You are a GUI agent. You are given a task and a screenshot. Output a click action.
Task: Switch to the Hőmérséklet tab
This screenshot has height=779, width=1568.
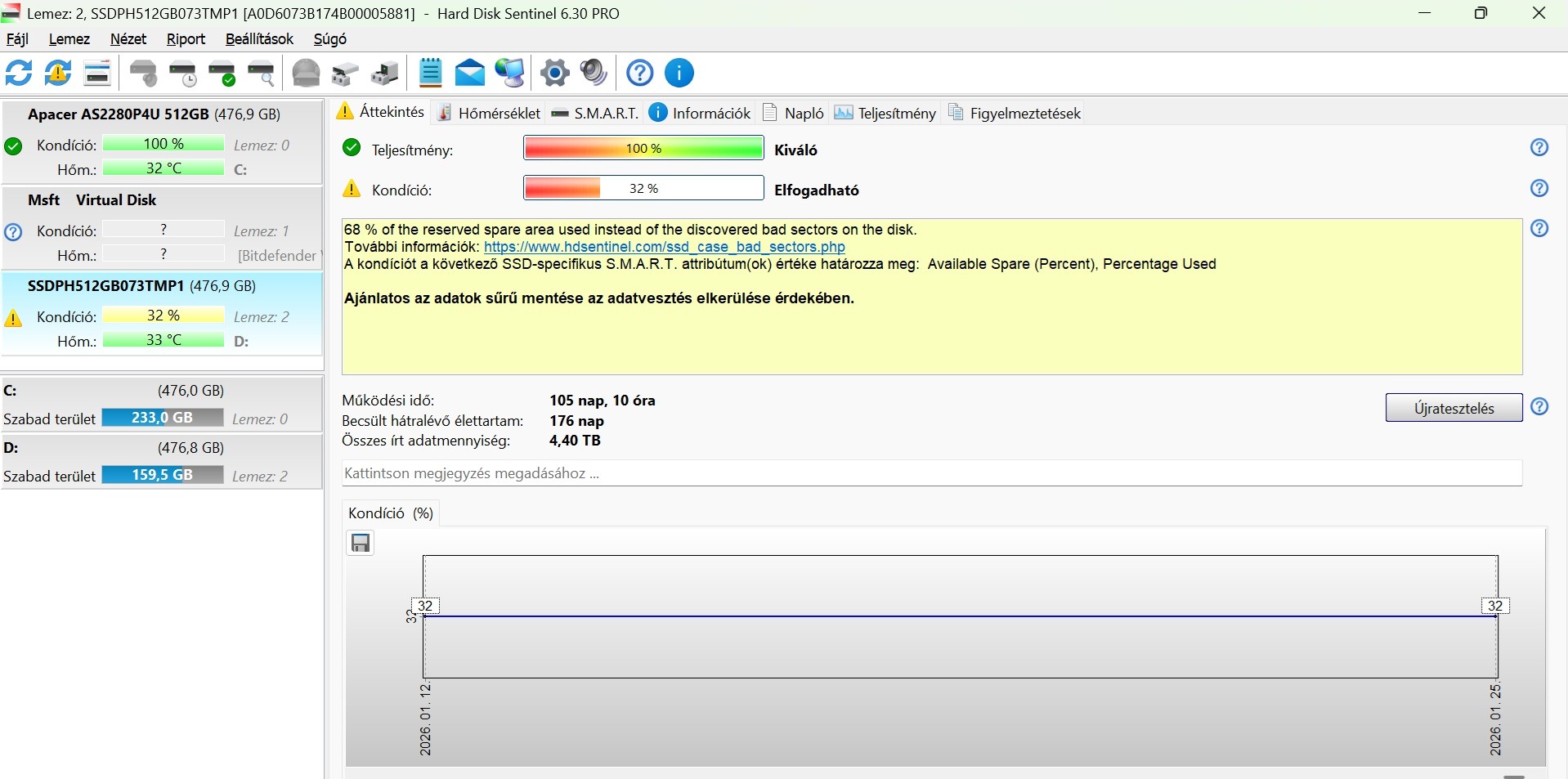489,113
